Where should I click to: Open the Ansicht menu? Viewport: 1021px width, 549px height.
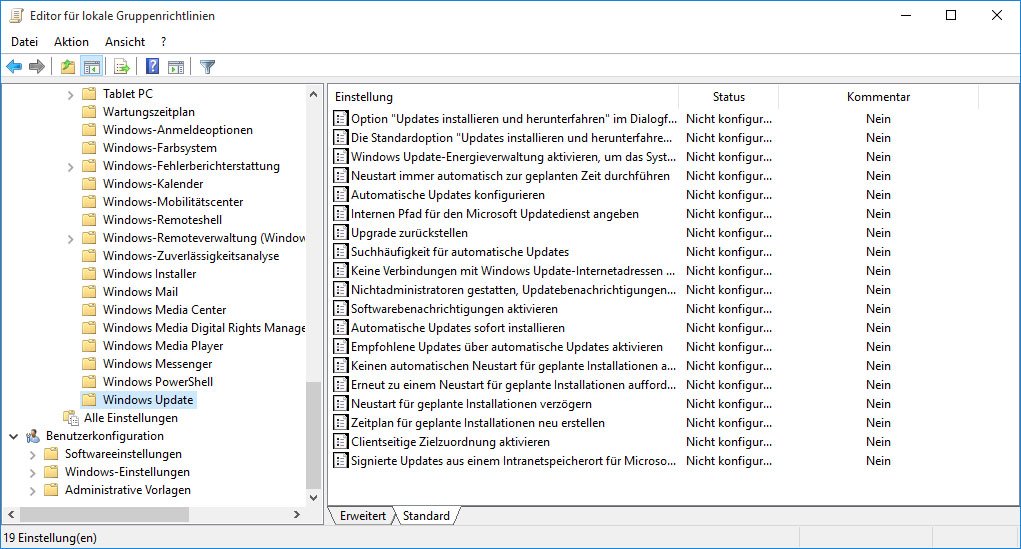[125, 42]
